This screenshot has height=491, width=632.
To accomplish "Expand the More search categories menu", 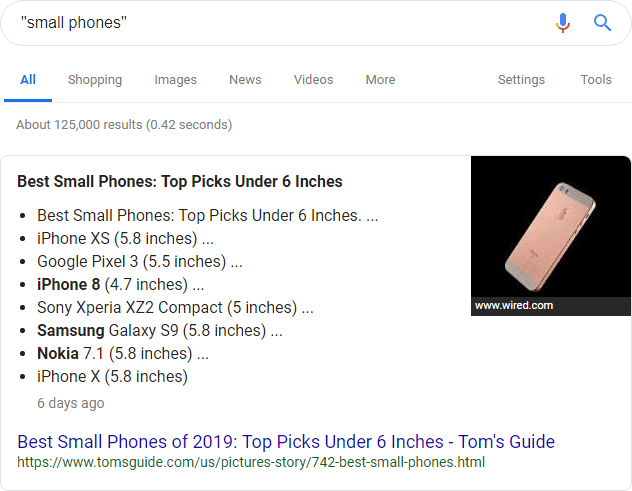I will 380,80.
